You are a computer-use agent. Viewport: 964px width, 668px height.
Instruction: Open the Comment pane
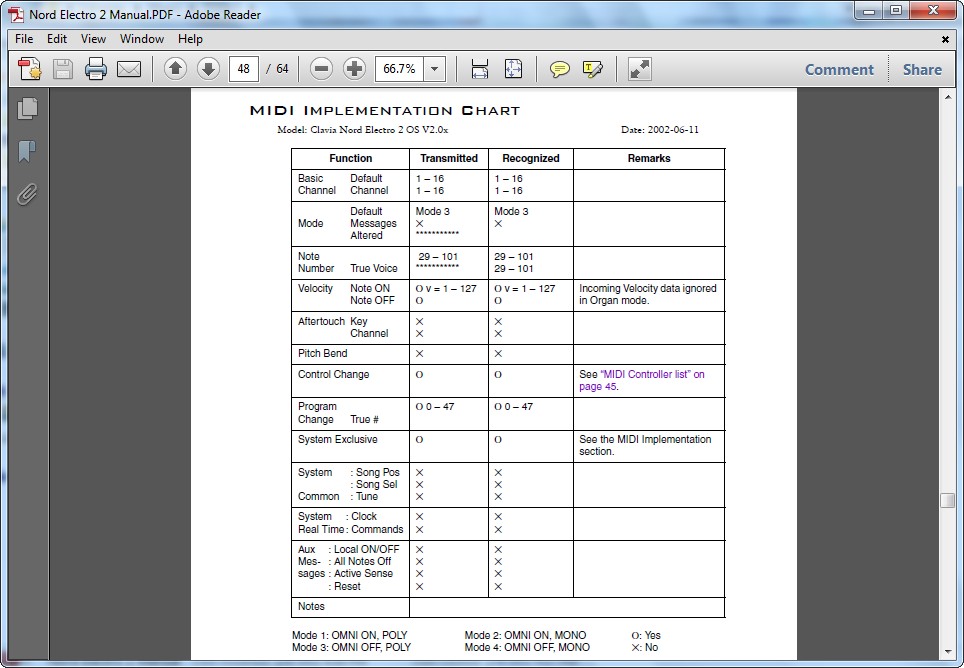click(839, 69)
